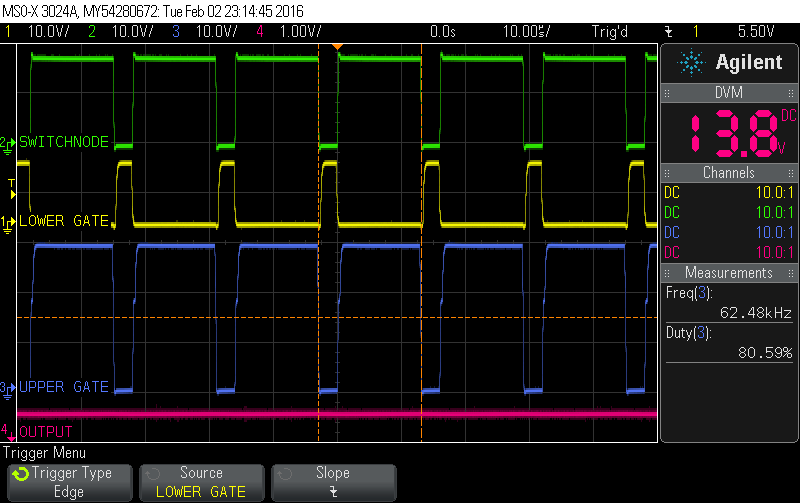800x503 pixels.
Task: Click the green rotate icon on Trigger Type
Action: (21, 474)
